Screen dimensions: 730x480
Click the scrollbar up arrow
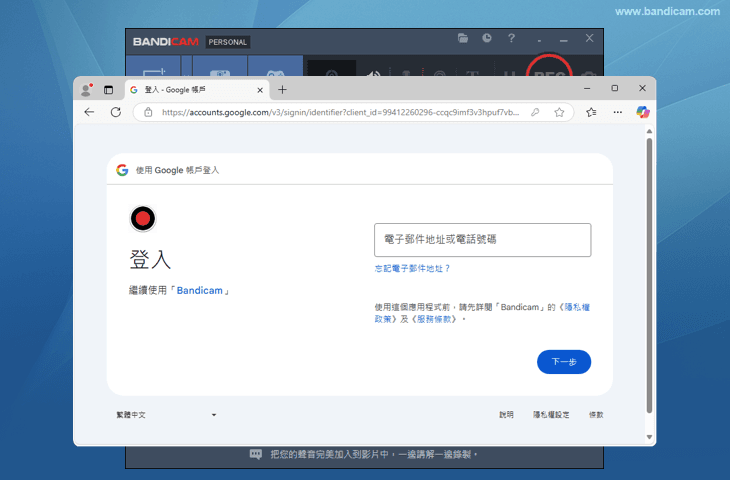649,131
